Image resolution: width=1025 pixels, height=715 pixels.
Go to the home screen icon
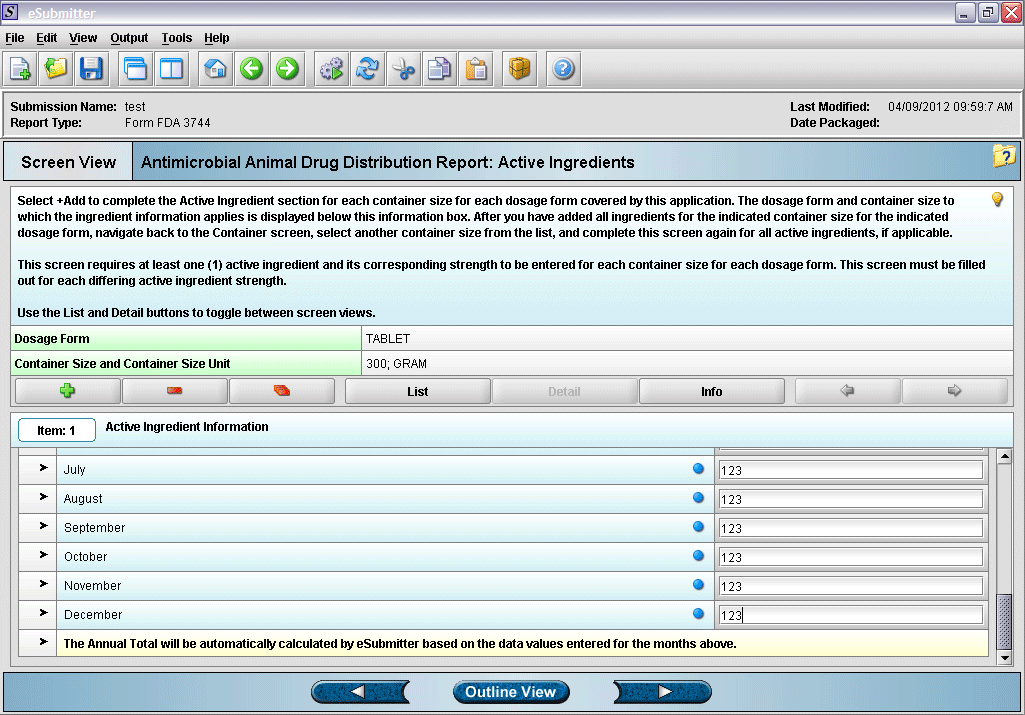(216, 69)
